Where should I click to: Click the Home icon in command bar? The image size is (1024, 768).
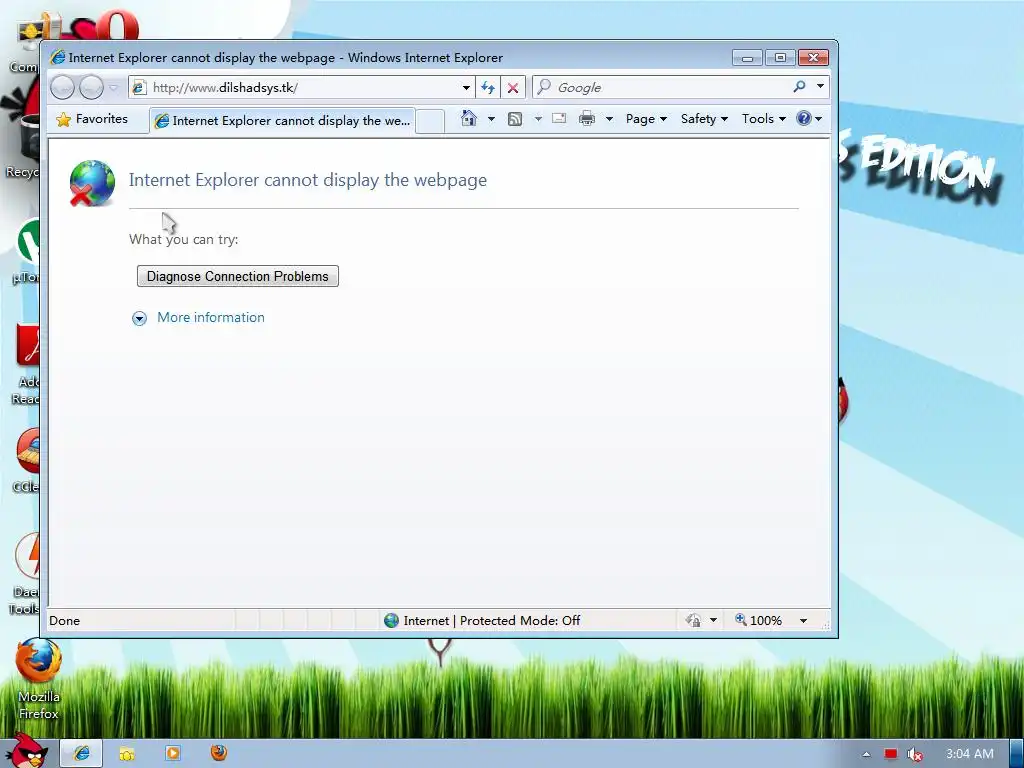[469, 118]
